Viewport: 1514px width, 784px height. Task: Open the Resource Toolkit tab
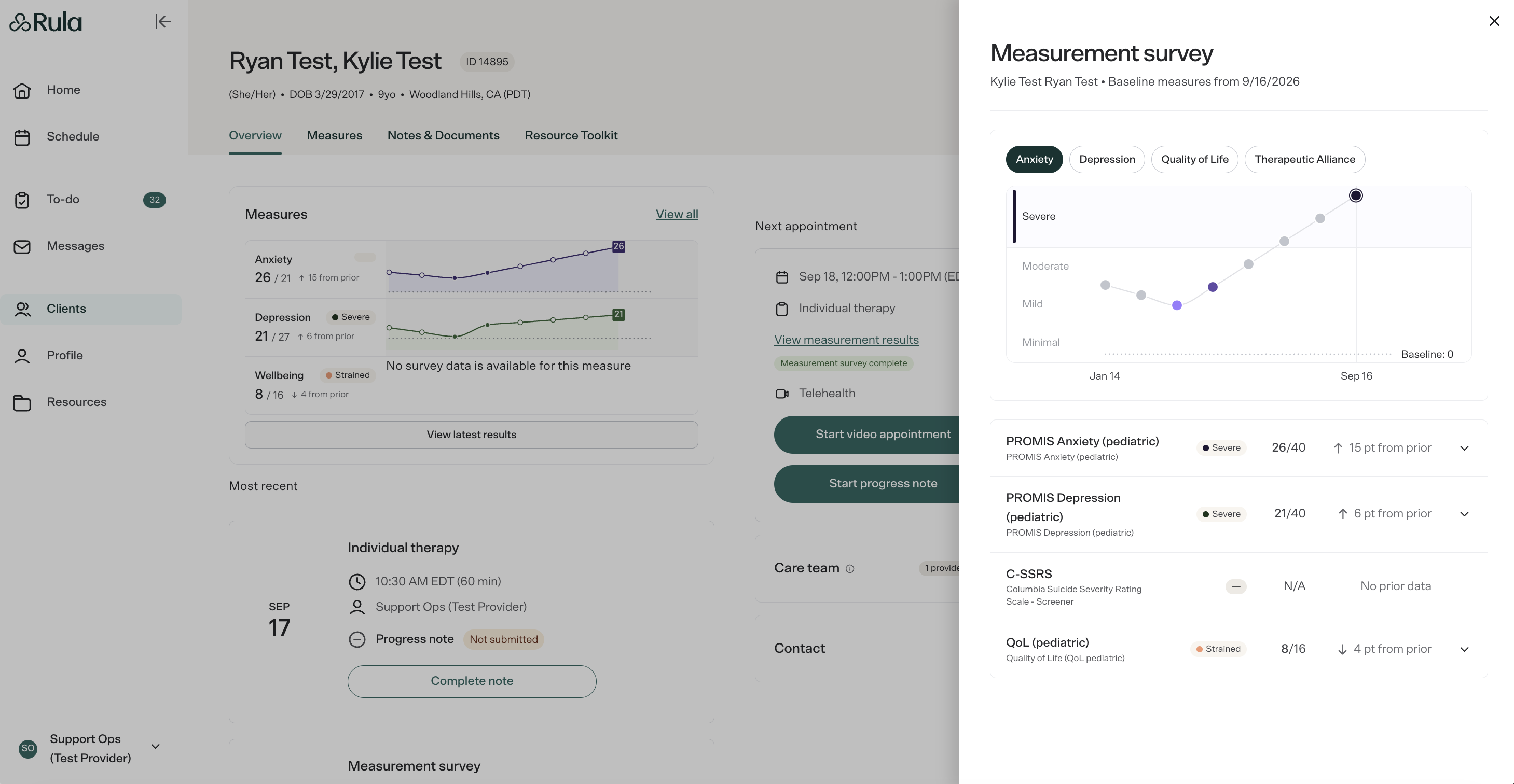(571, 136)
